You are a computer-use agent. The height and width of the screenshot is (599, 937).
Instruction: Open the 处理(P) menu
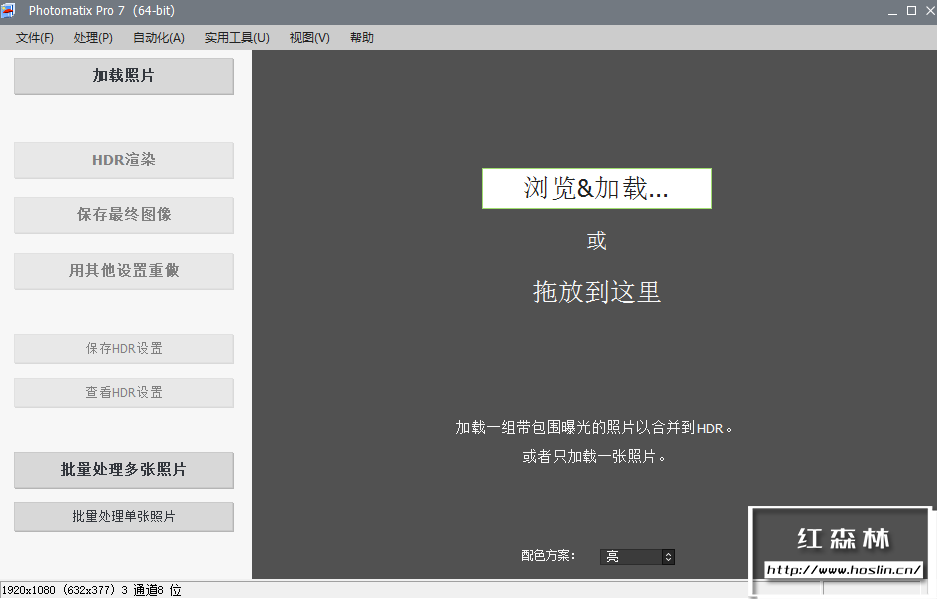[93, 38]
